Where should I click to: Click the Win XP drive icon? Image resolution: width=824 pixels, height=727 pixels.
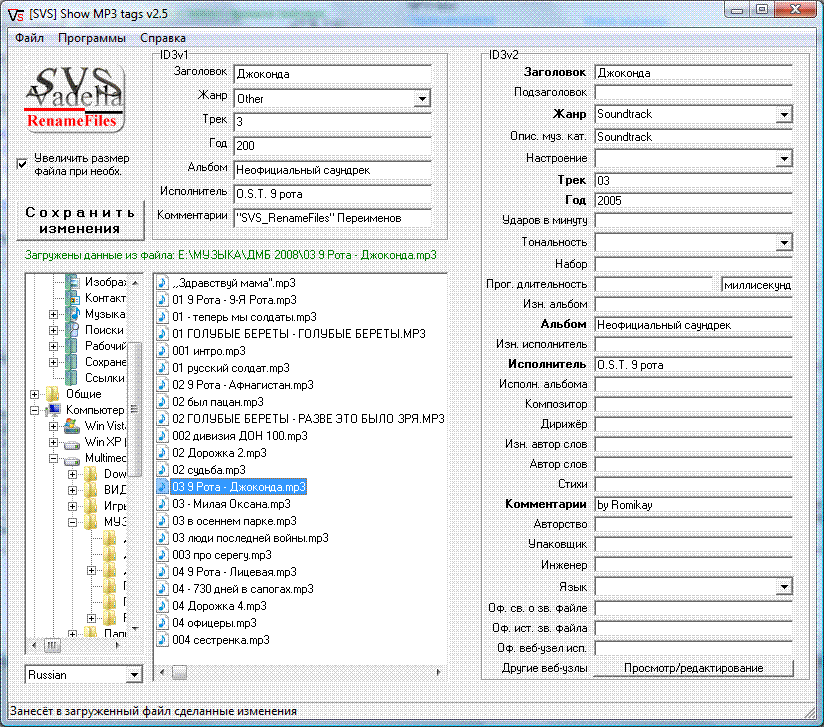coord(72,444)
